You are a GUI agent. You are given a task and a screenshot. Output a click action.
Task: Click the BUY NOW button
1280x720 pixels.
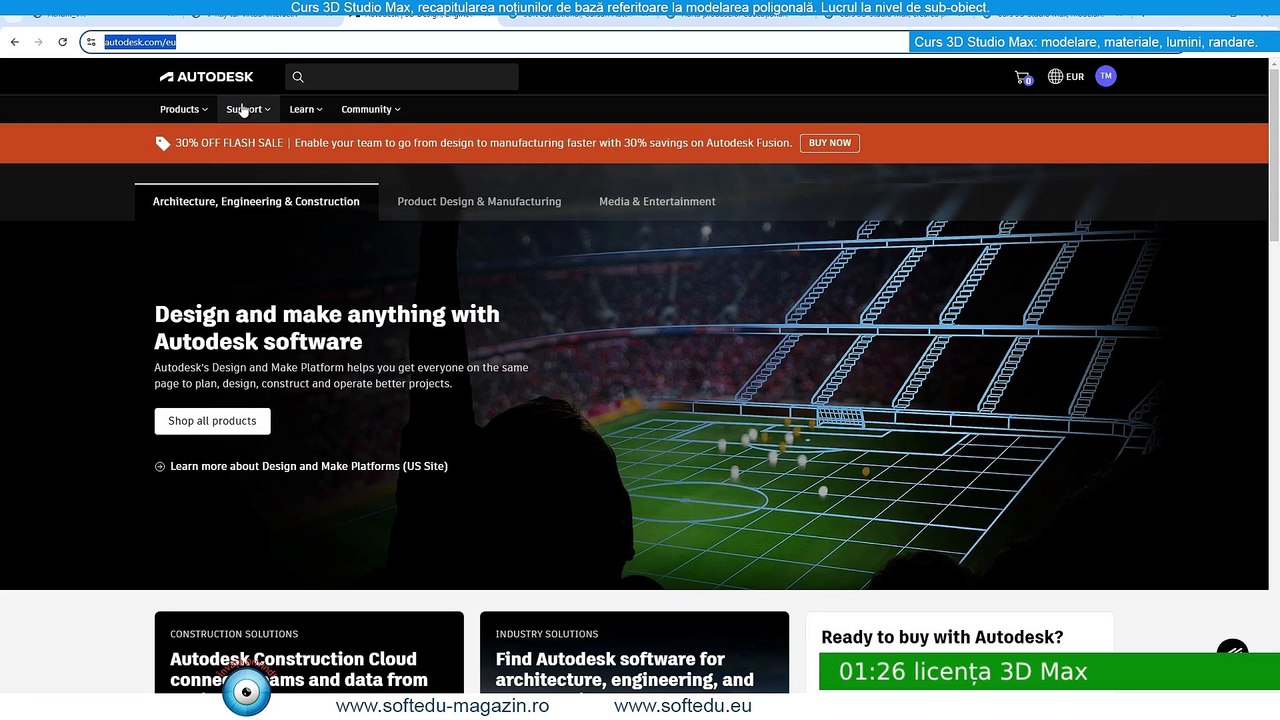pos(830,143)
